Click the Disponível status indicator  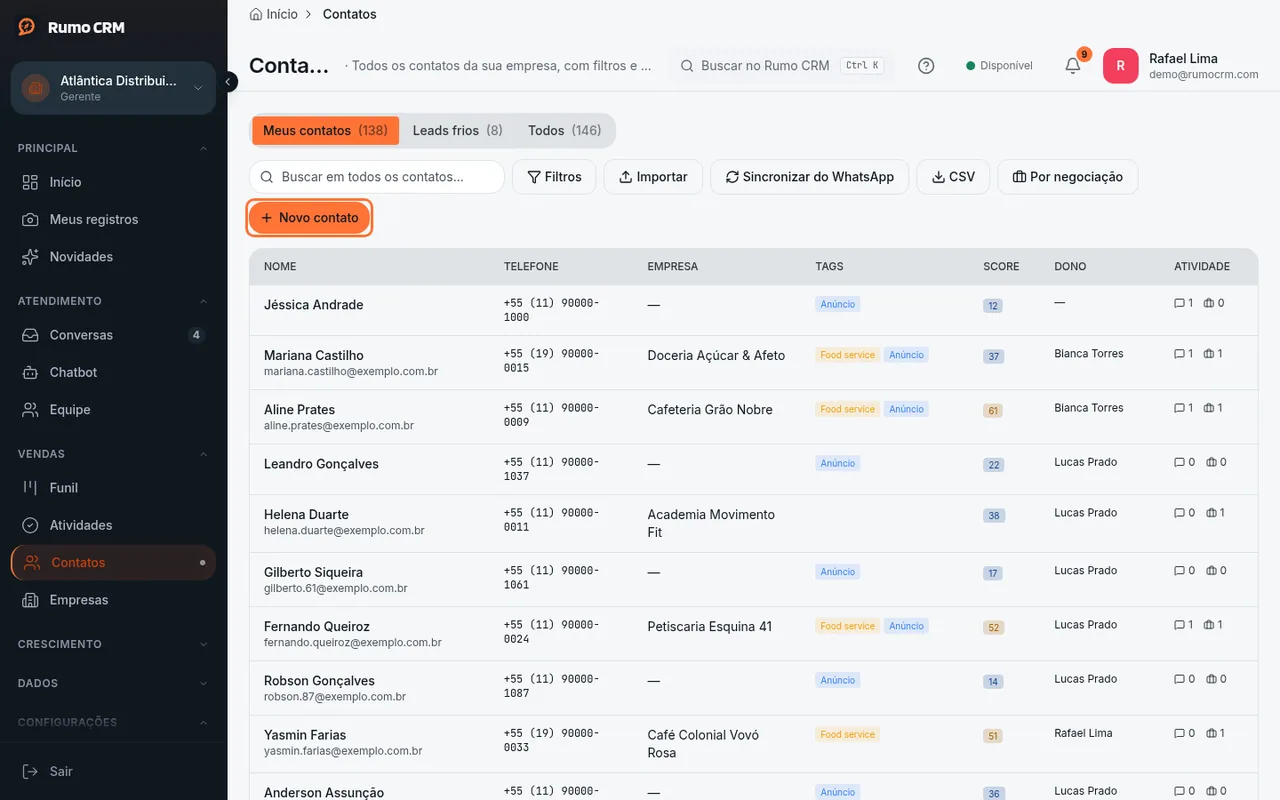[x=999, y=66]
